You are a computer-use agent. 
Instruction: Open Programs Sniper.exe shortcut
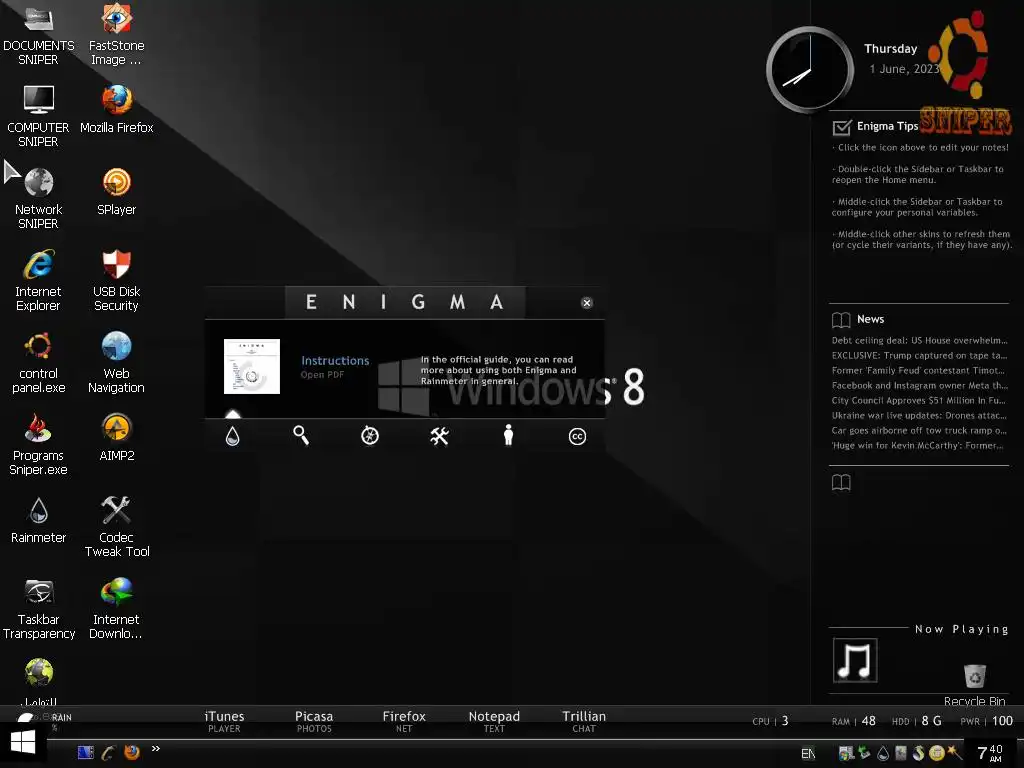click(x=39, y=445)
